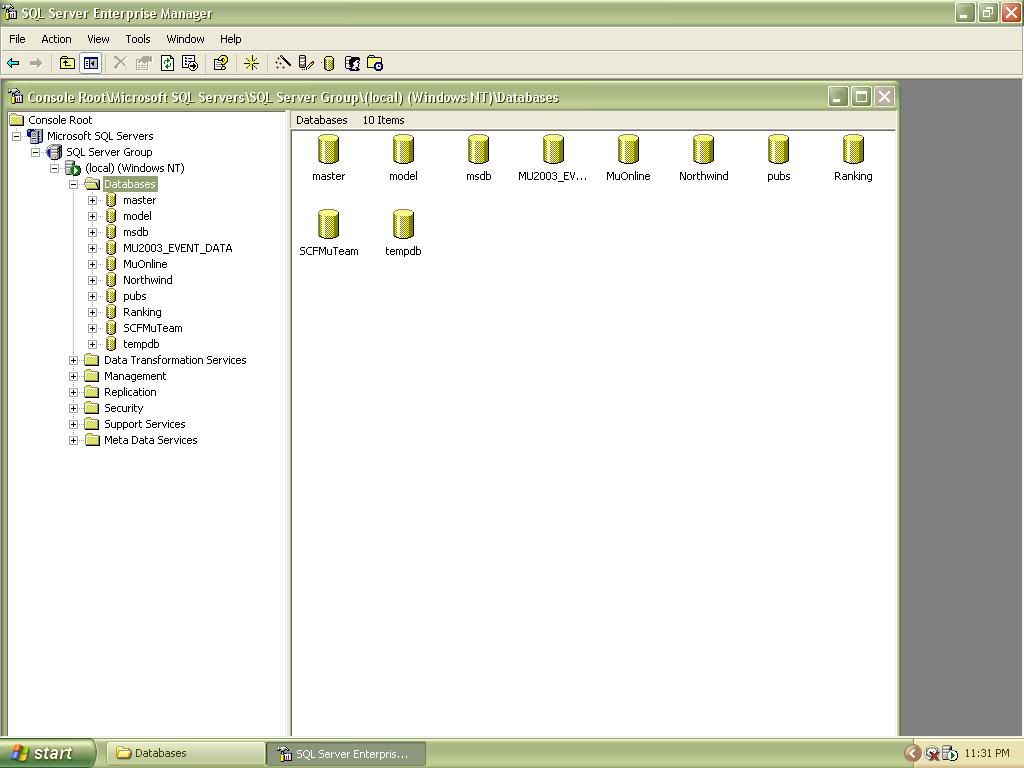Switch to Databases taskbar button

(x=185, y=753)
